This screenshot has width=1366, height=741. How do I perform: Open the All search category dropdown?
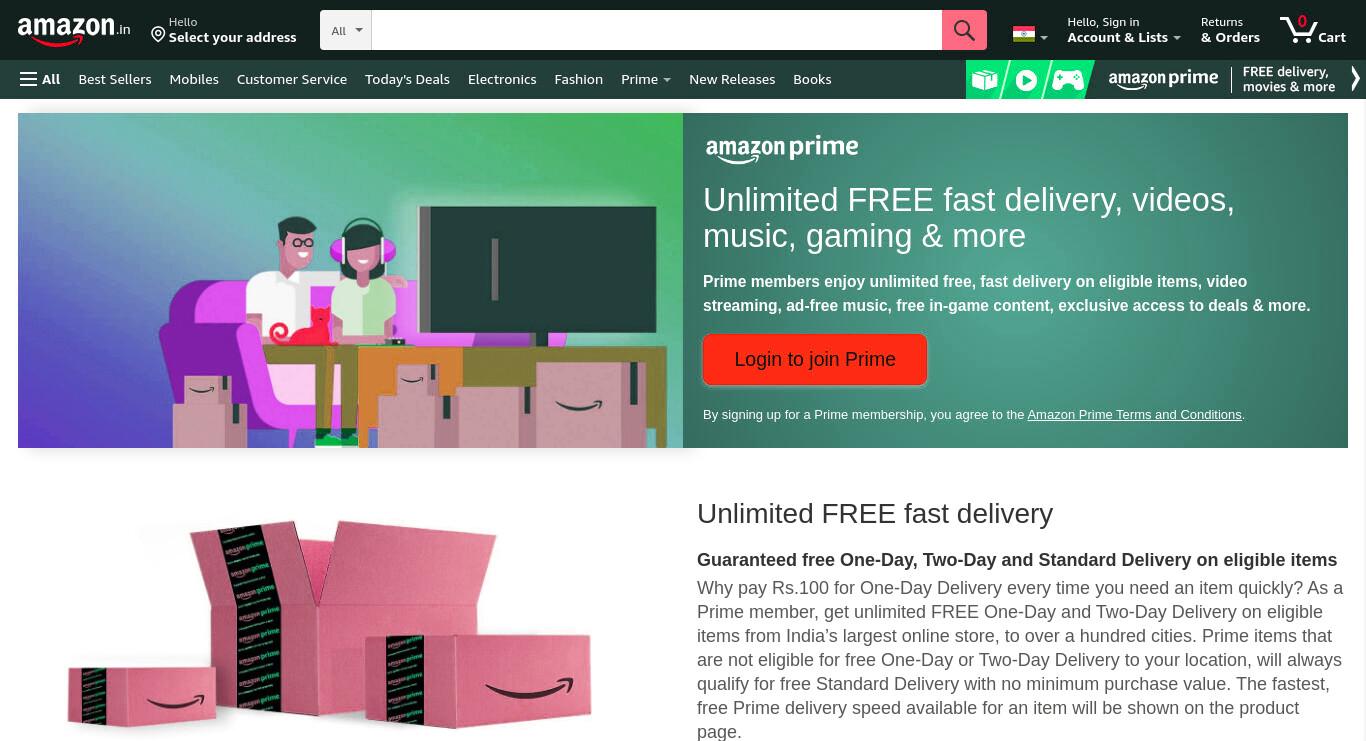click(x=346, y=30)
